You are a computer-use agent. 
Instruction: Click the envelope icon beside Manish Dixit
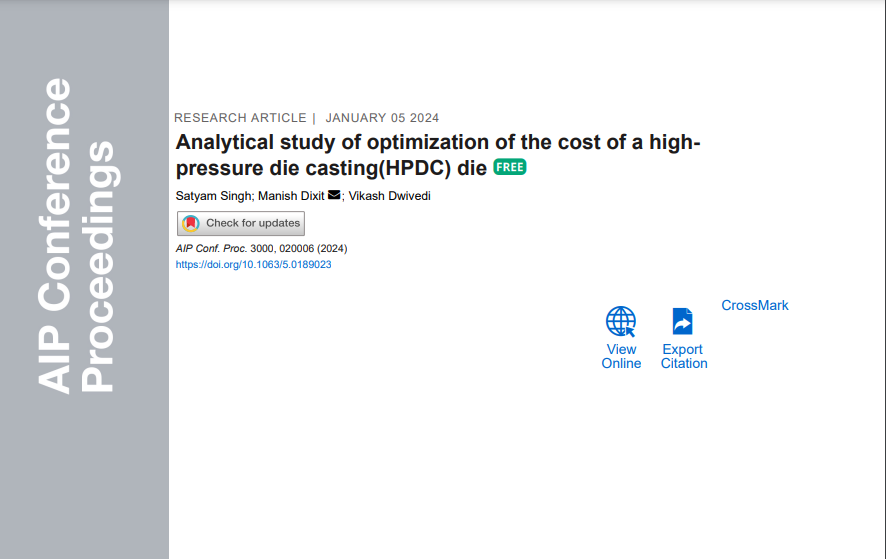click(x=334, y=195)
